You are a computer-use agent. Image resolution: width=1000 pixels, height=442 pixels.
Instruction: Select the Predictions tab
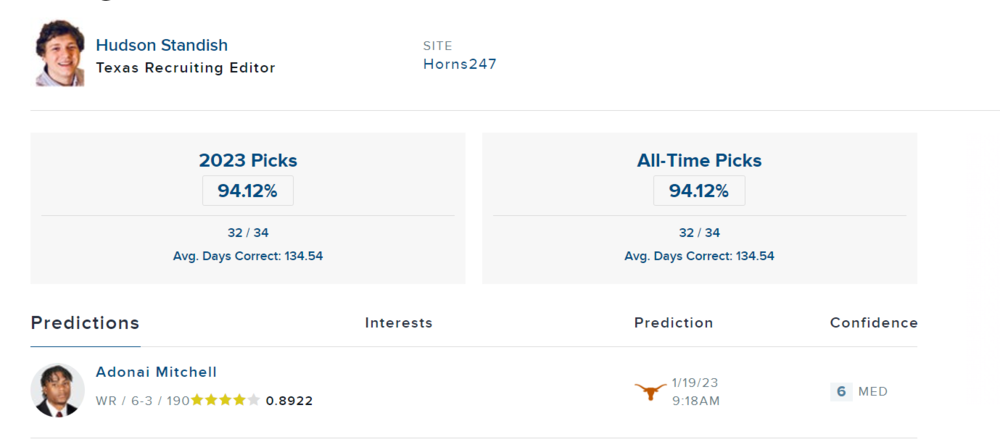[x=85, y=323]
